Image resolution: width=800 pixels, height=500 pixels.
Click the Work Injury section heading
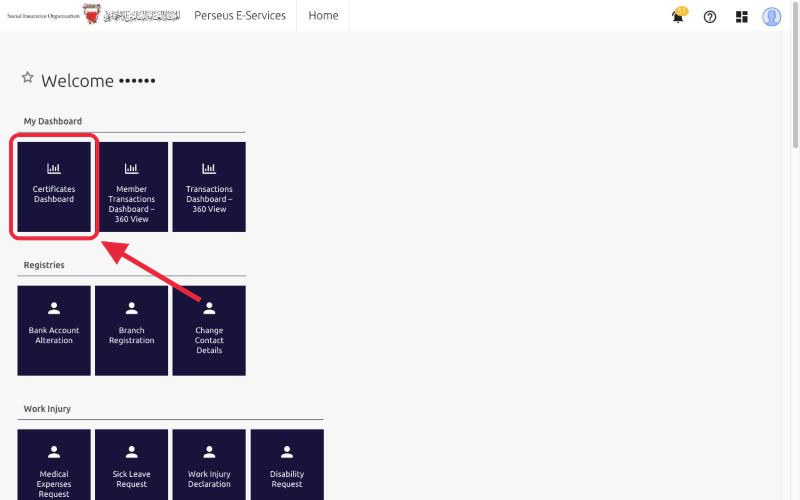pyautogui.click(x=47, y=409)
